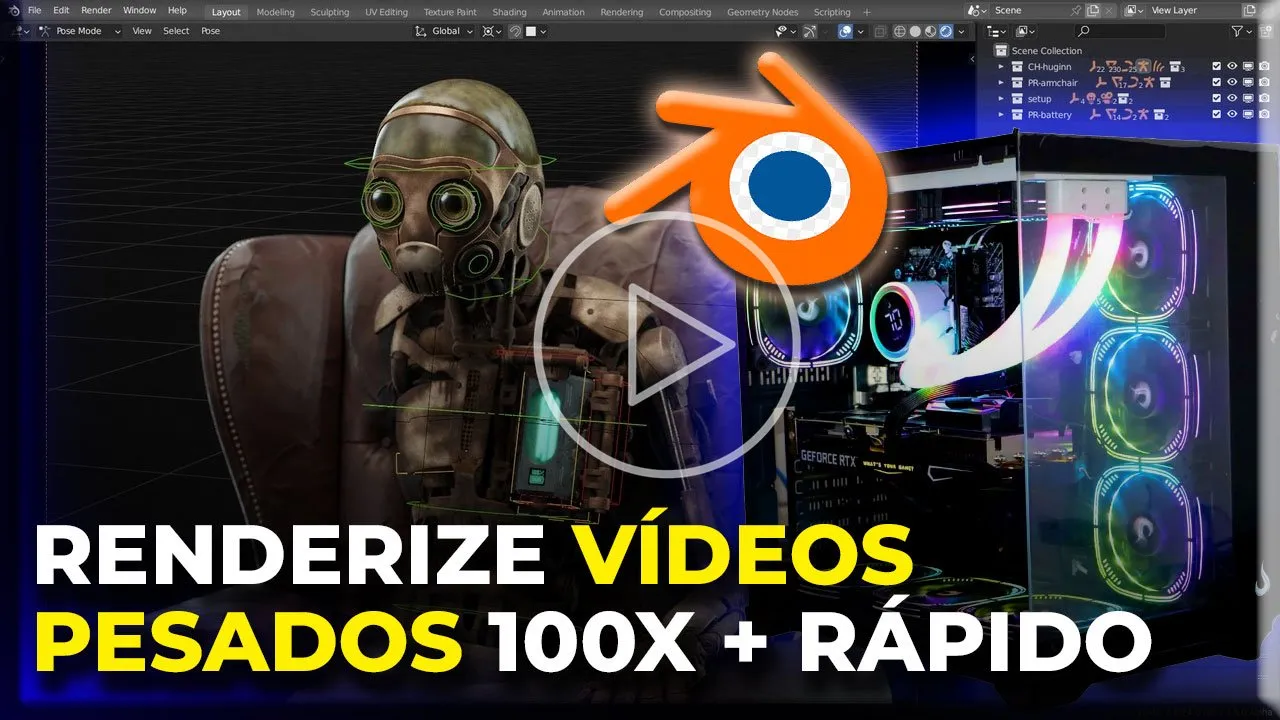1280x720 pixels.
Task: Disable PR-battery in renders via camera toggle
Action: [x=1264, y=115]
